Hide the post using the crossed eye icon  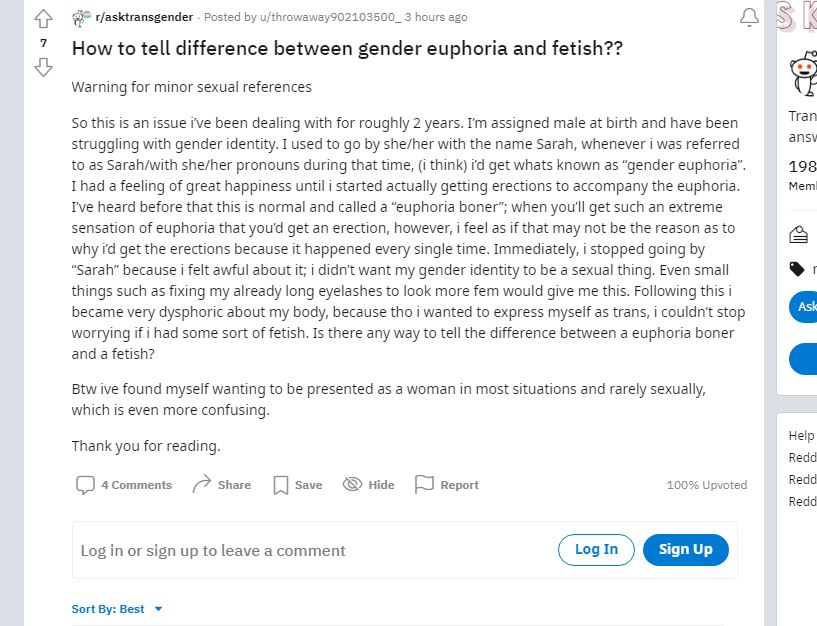click(352, 485)
